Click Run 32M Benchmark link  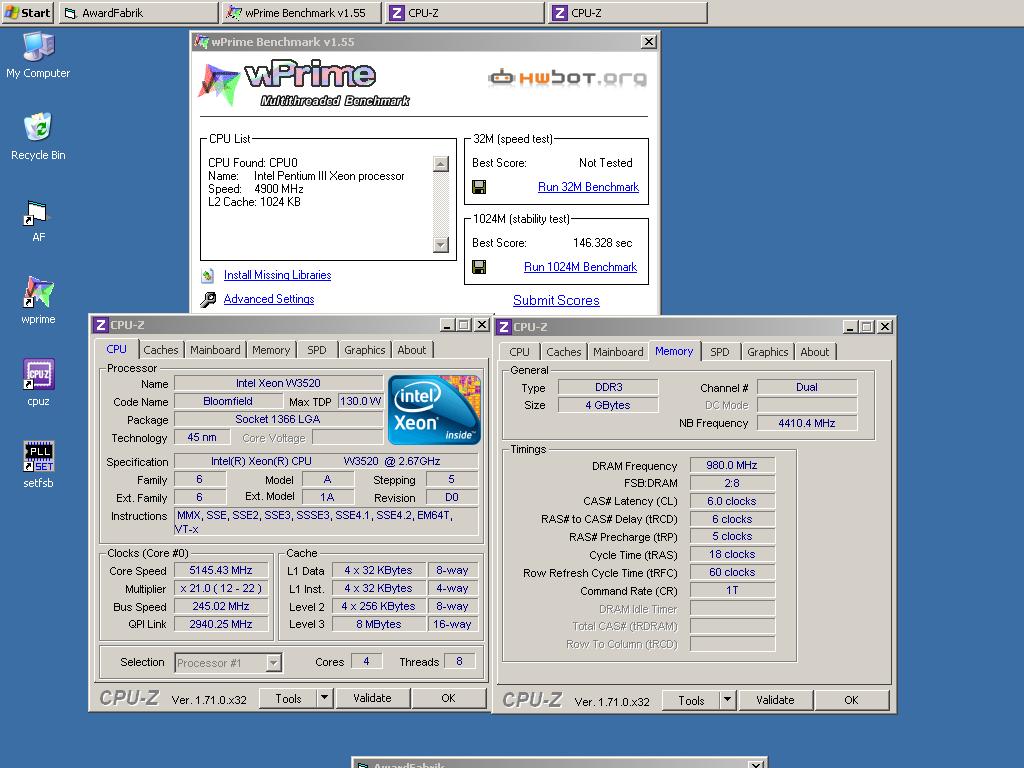[x=588, y=187]
